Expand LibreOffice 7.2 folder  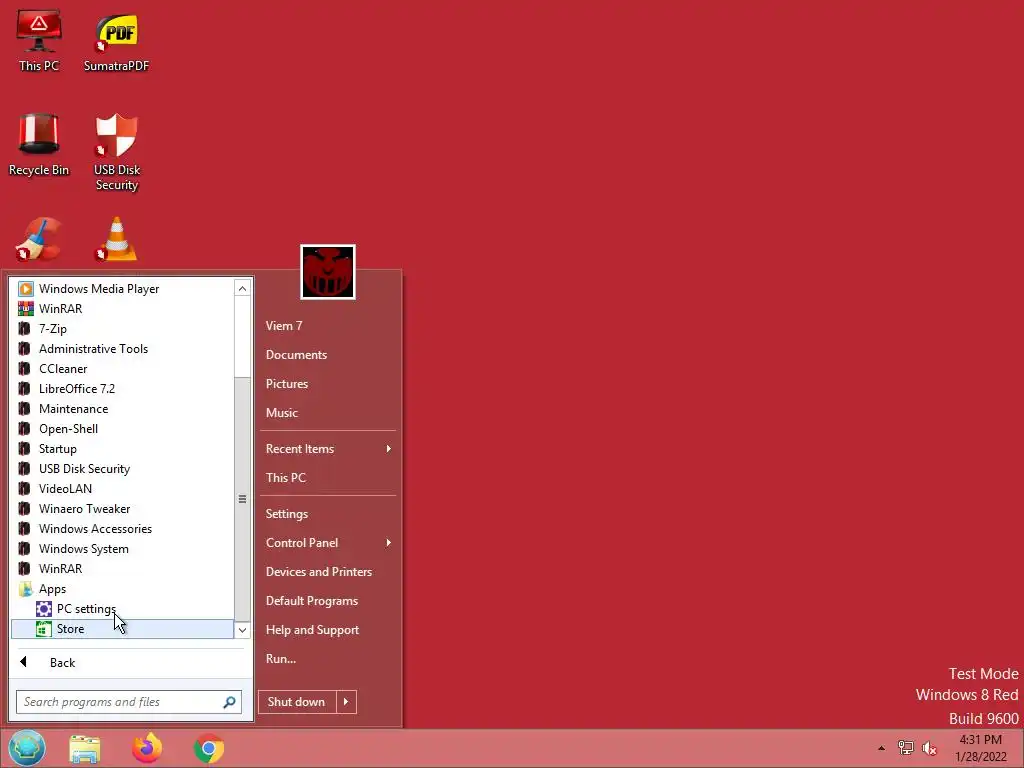pyautogui.click(x=122, y=389)
